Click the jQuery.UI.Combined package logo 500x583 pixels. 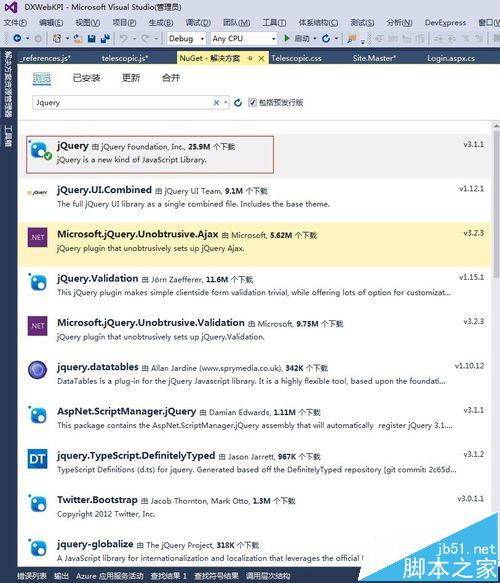[x=38, y=193]
